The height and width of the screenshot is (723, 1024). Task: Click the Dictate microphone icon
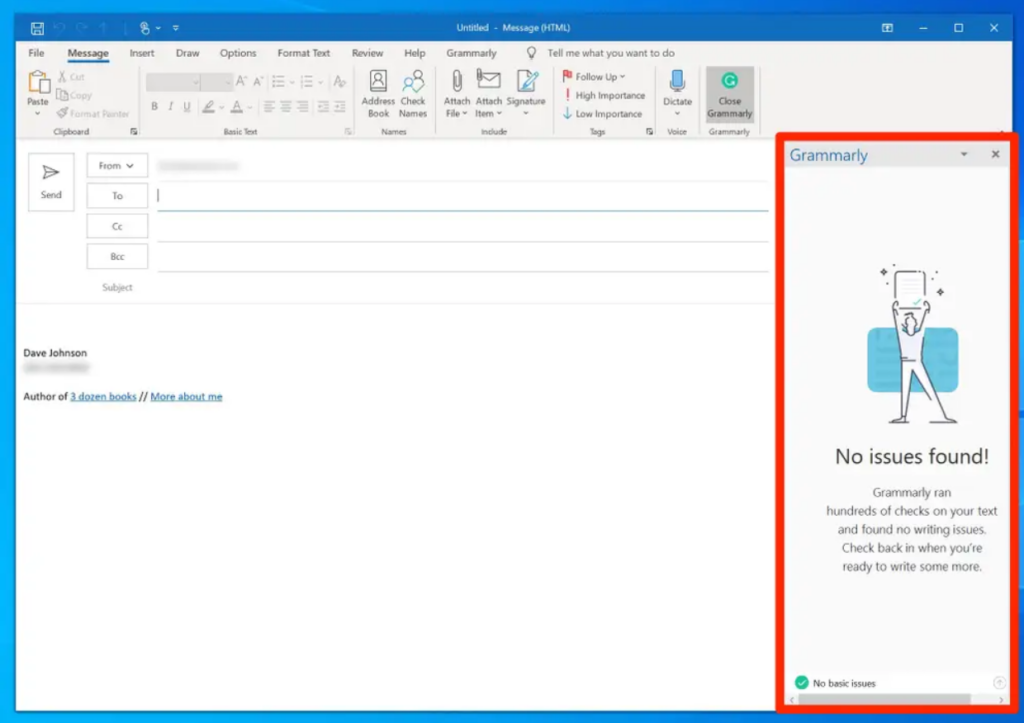[677, 81]
